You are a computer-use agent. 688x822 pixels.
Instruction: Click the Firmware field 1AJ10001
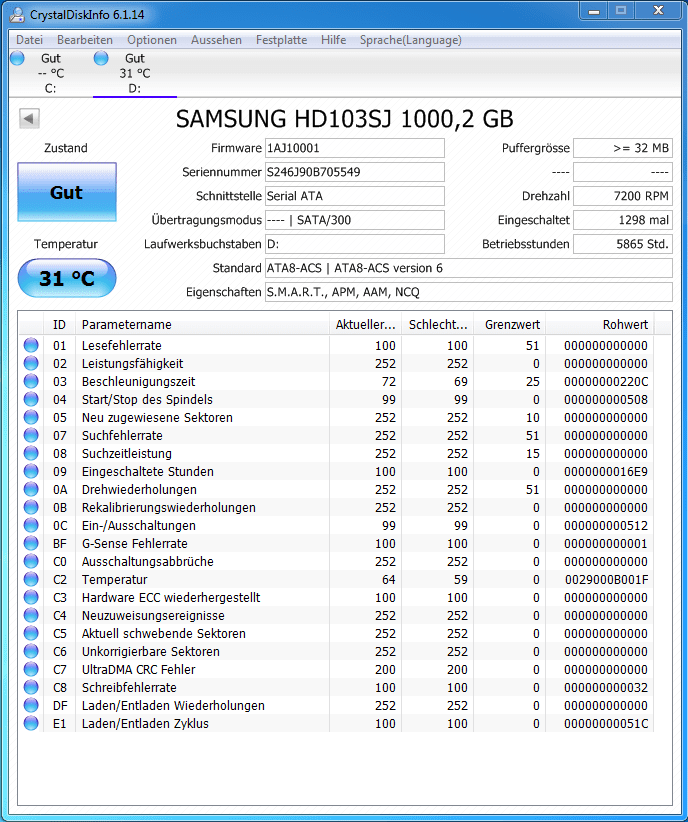pos(354,148)
